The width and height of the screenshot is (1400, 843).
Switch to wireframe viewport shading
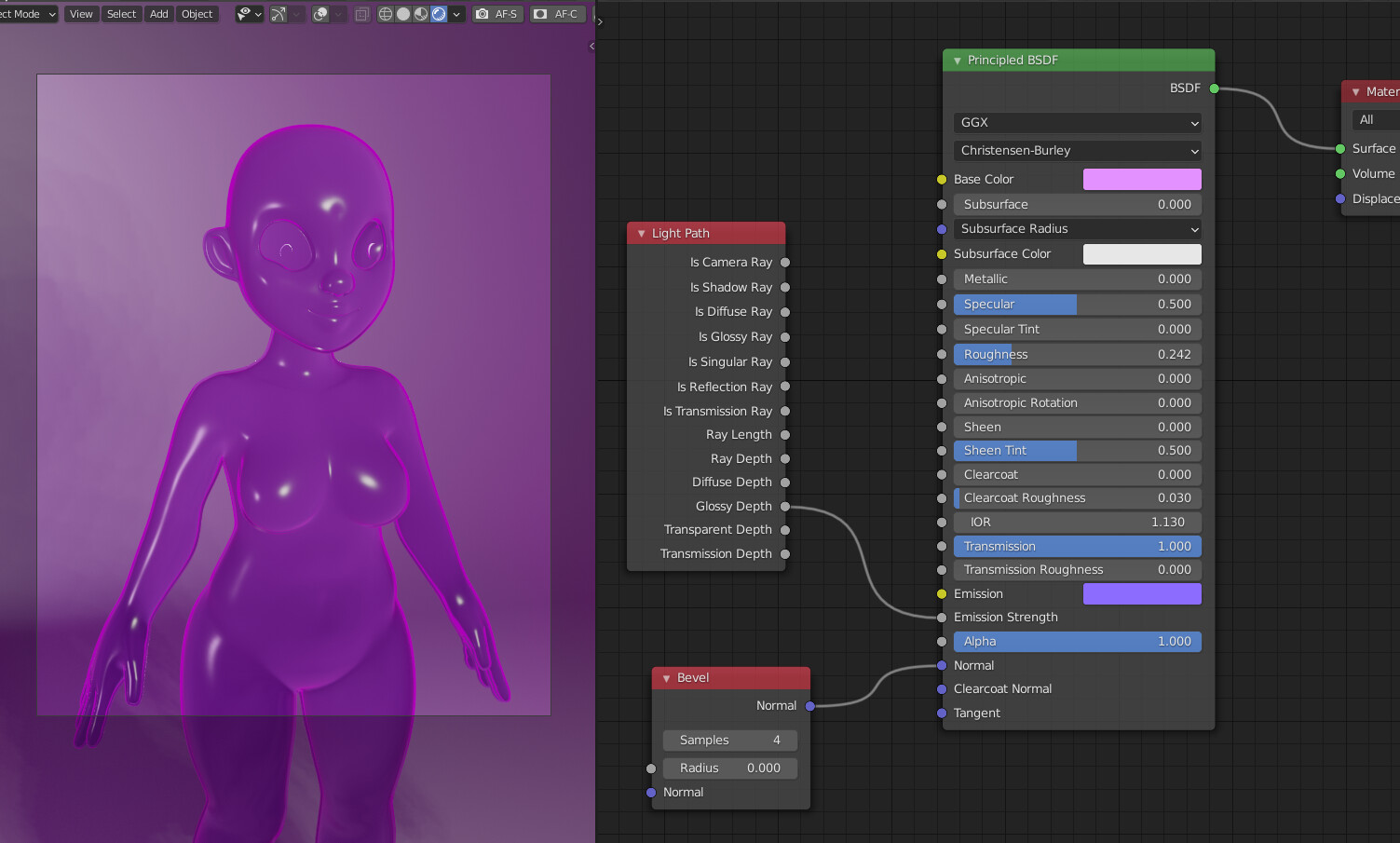pyautogui.click(x=386, y=14)
